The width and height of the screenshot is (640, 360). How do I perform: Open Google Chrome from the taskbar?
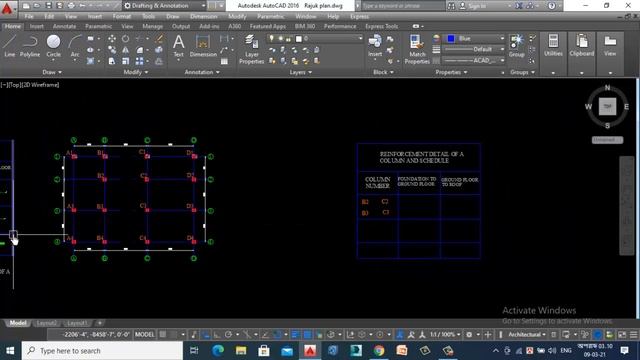point(378,351)
